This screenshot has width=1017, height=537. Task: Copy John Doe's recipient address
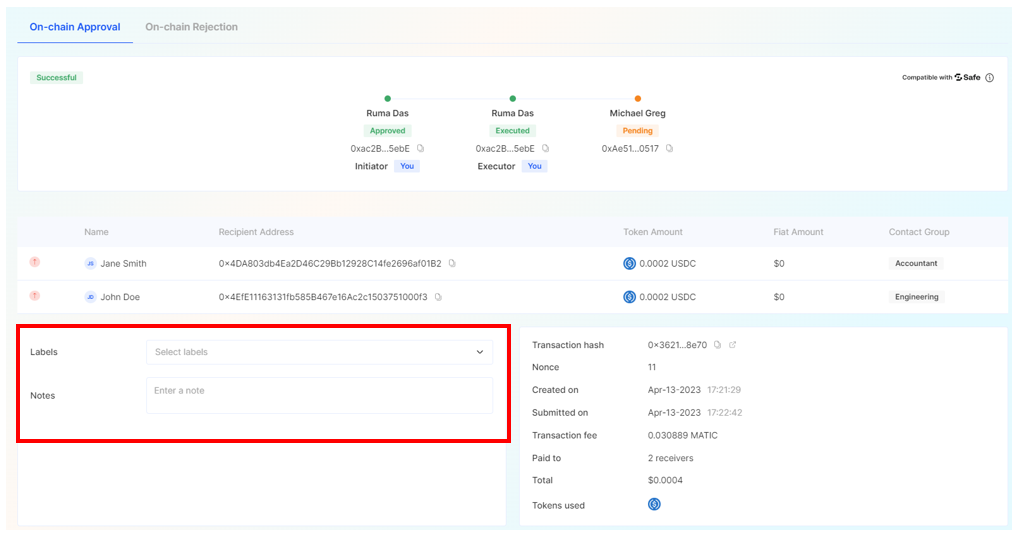point(438,297)
